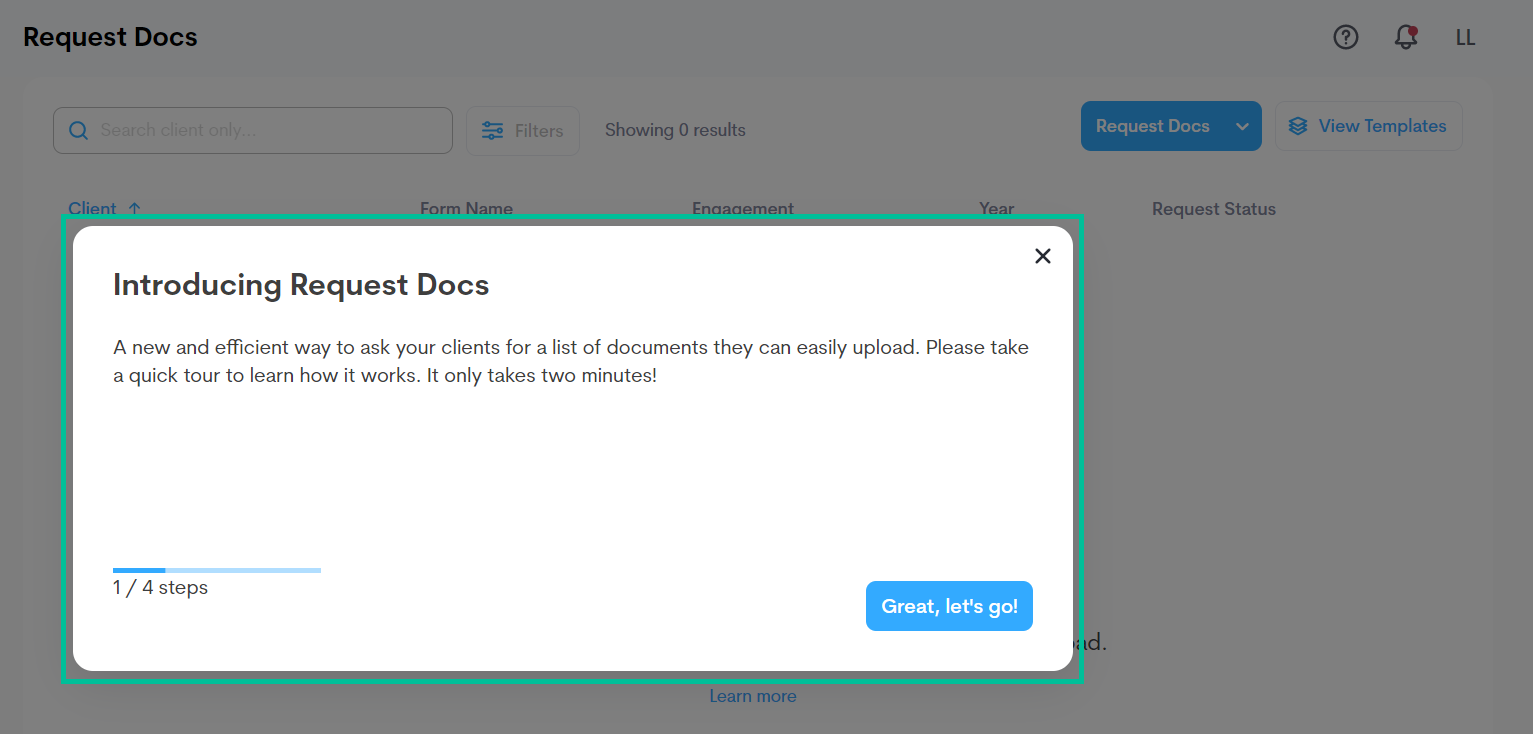The image size is (1533, 734).
Task: Click inside the Search client field
Action: click(250, 130)
